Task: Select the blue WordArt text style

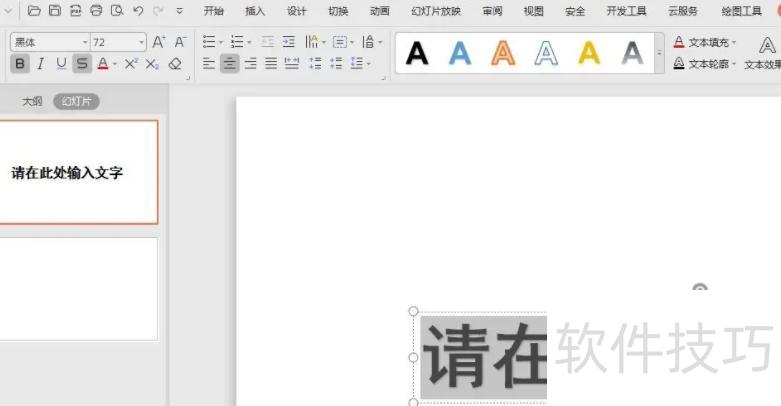Action: (460, 53)
